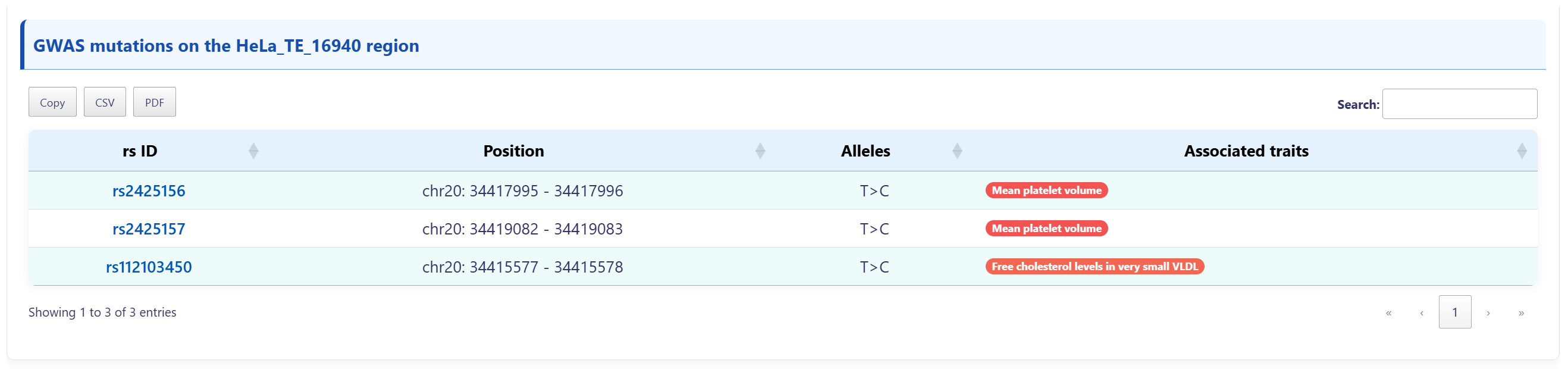
Task: Click the Search input field
Action: point(1459,104)
